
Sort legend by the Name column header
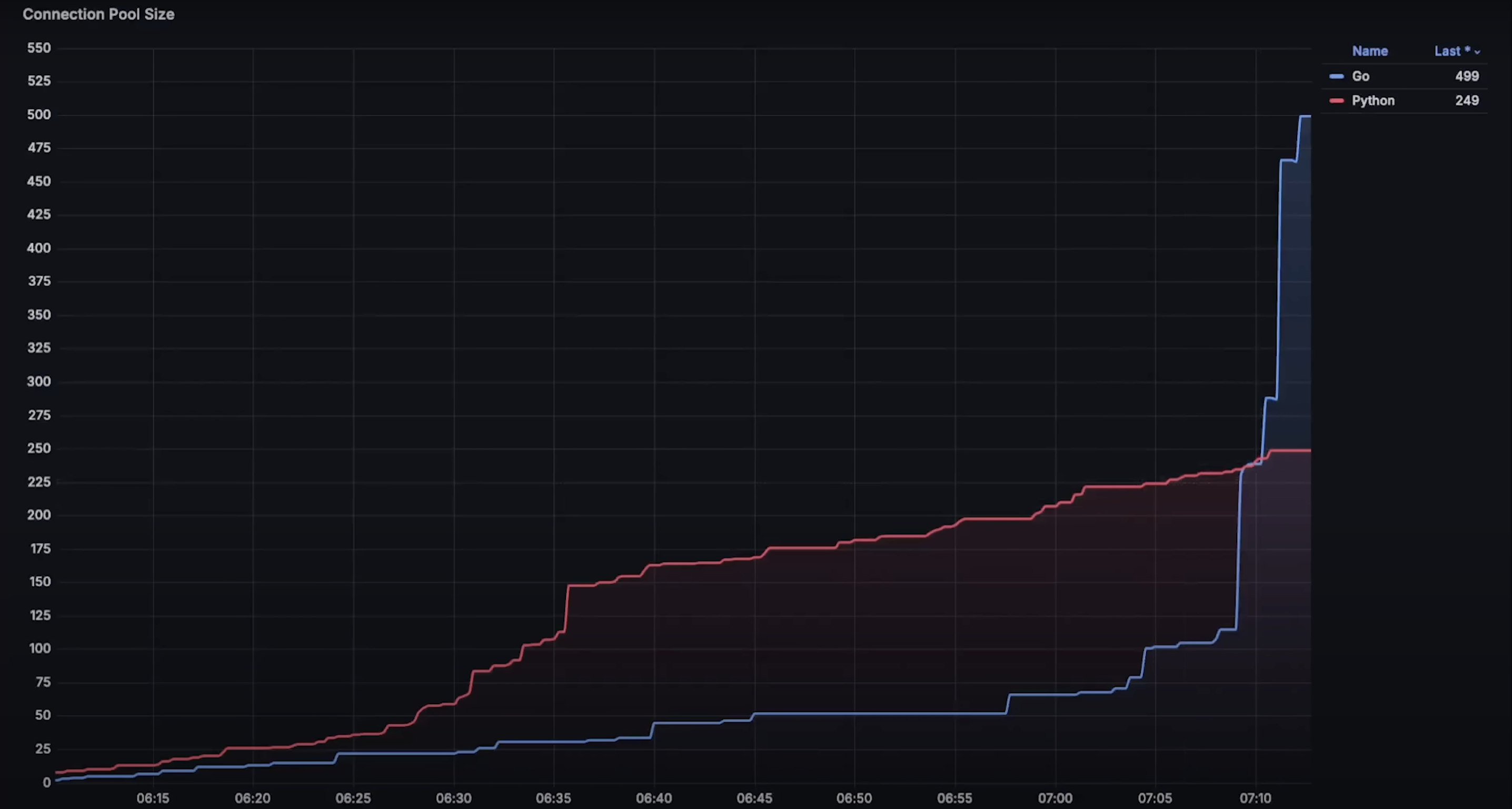coord(1369,51)
